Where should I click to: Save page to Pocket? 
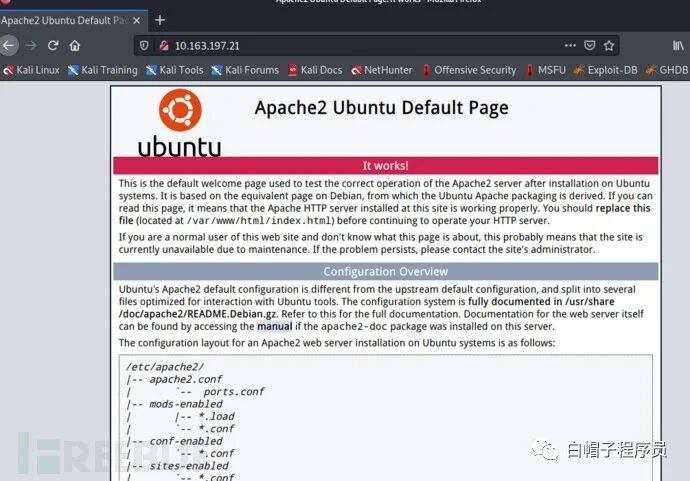[590, 45]
